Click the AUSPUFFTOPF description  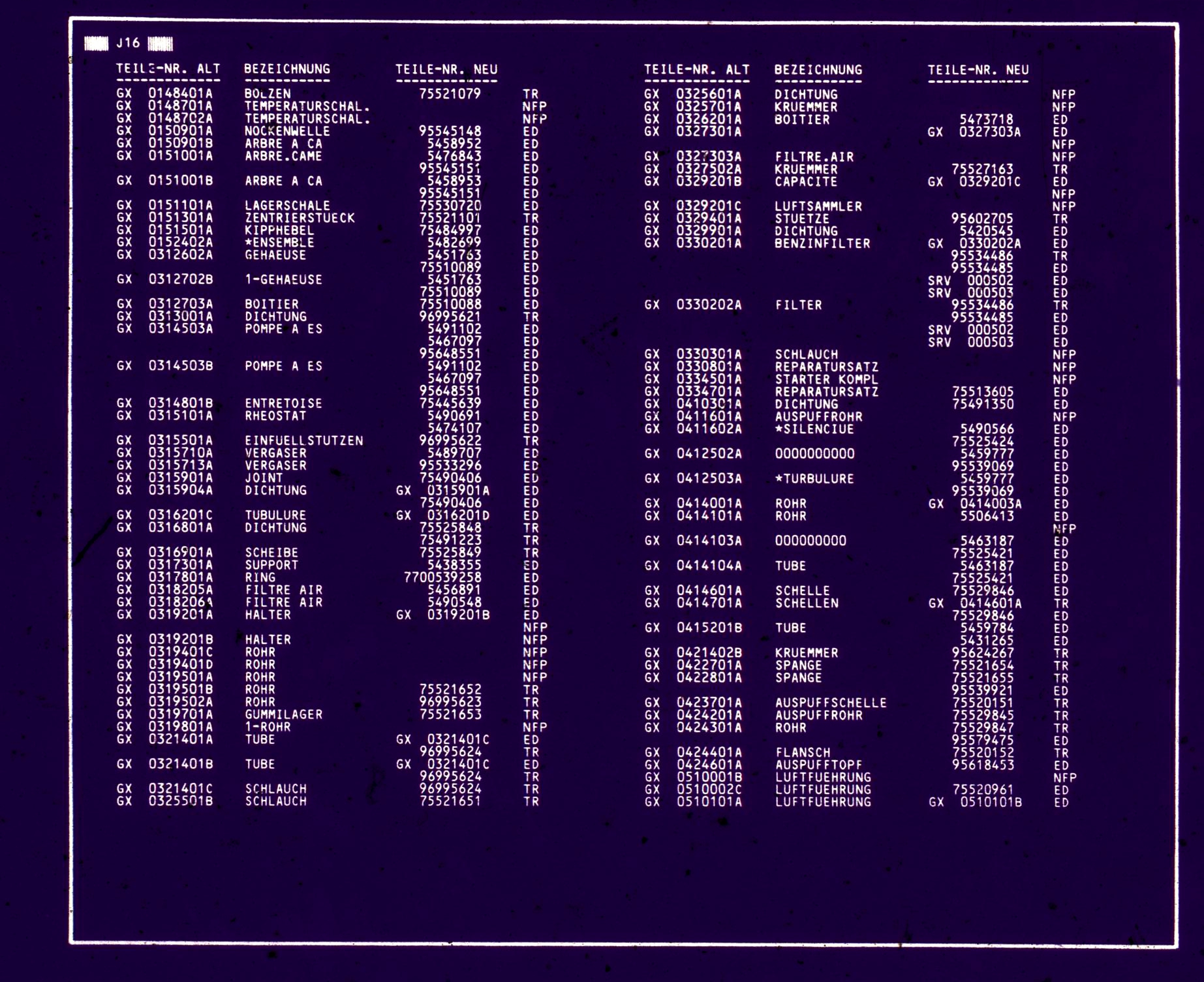(818, 765)
